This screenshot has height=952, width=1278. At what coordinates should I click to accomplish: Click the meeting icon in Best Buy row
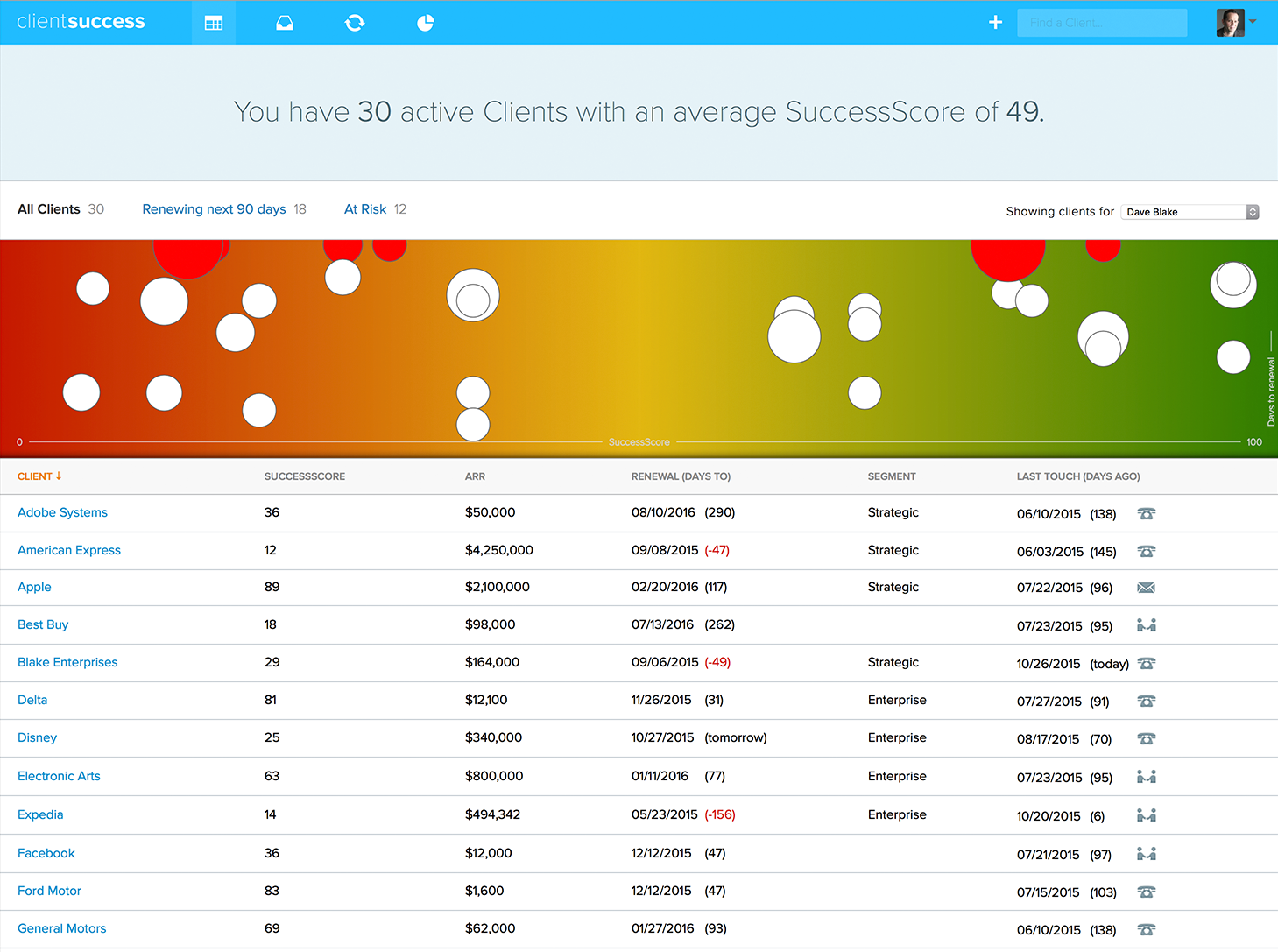point(1147,625)
